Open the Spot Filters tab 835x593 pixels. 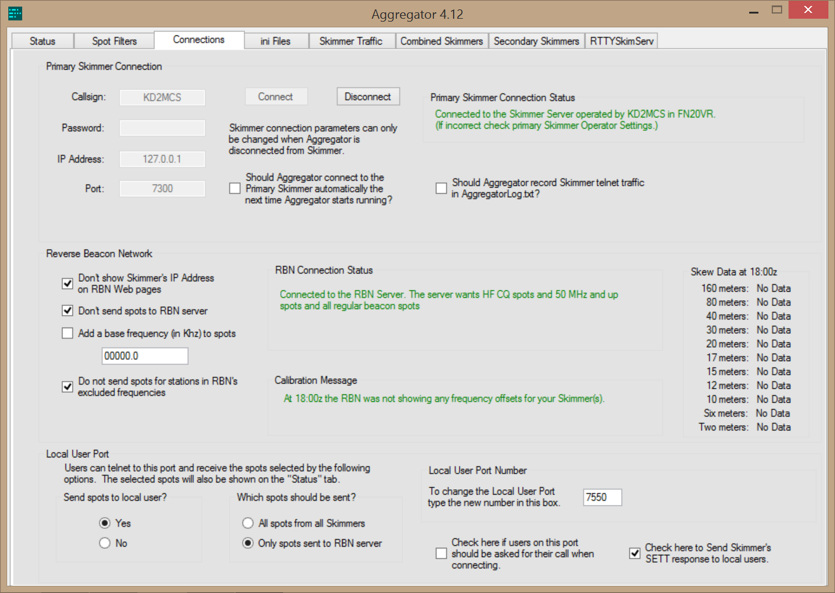(x=114, y=41)
